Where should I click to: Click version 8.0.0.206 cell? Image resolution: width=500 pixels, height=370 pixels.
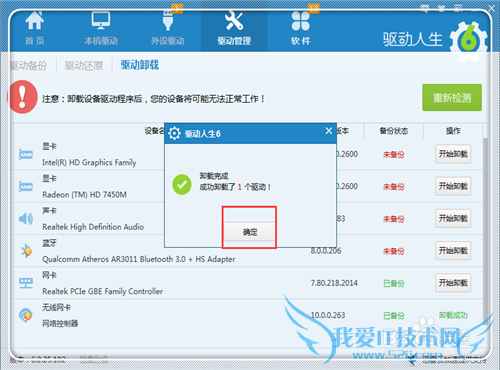tap(326, 251)
